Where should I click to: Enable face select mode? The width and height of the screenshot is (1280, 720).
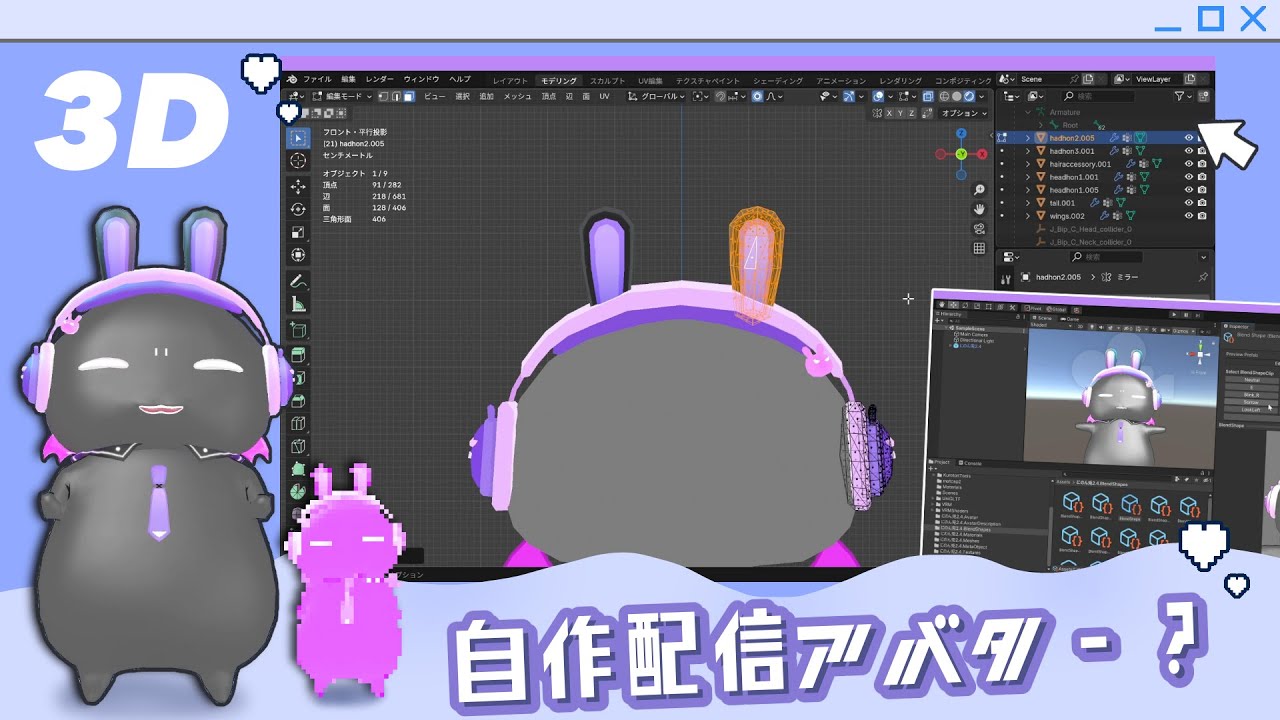pyautogui.click(x=408, y=97)
